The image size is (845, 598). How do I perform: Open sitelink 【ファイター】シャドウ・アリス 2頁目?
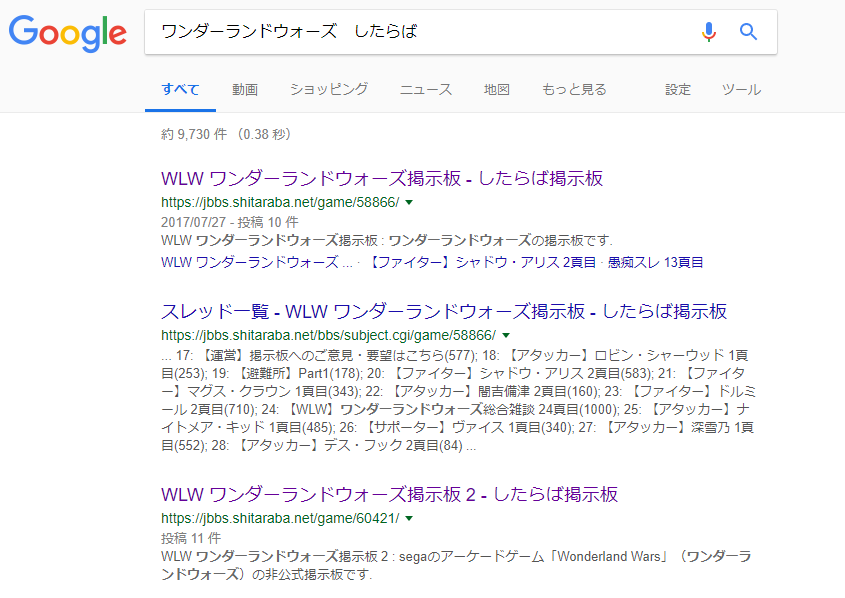tap(481, 262)
